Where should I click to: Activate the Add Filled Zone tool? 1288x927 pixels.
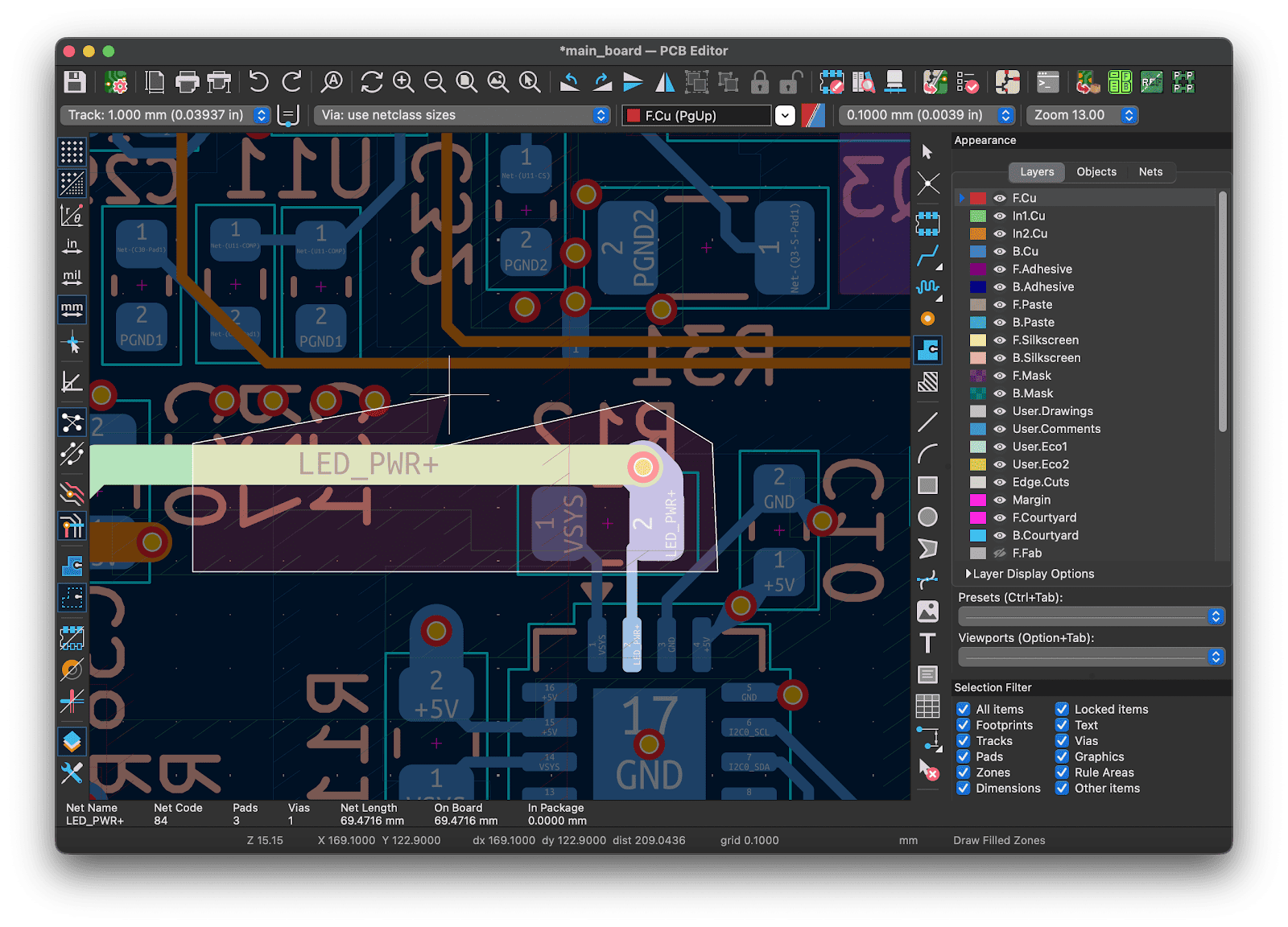927,350
